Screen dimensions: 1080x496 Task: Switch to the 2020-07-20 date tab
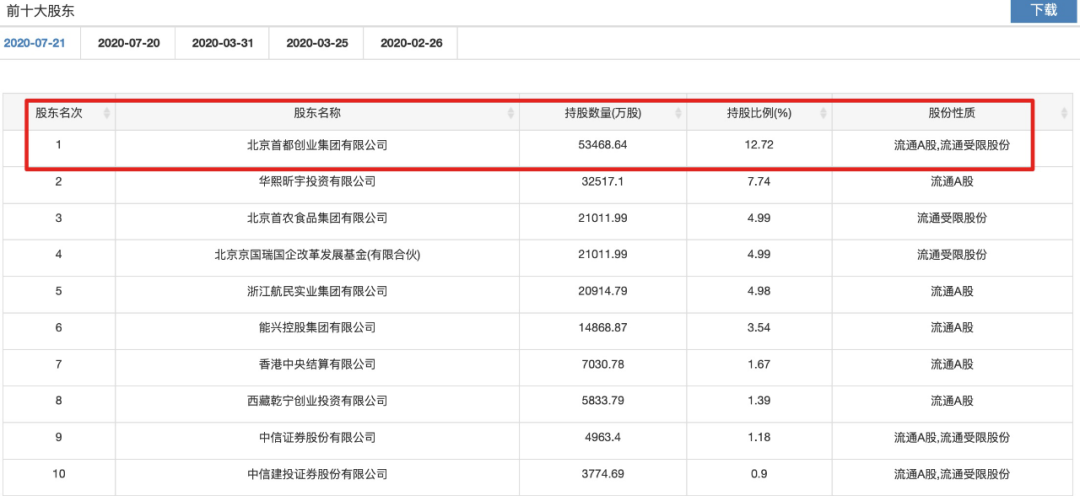(128, 43)
